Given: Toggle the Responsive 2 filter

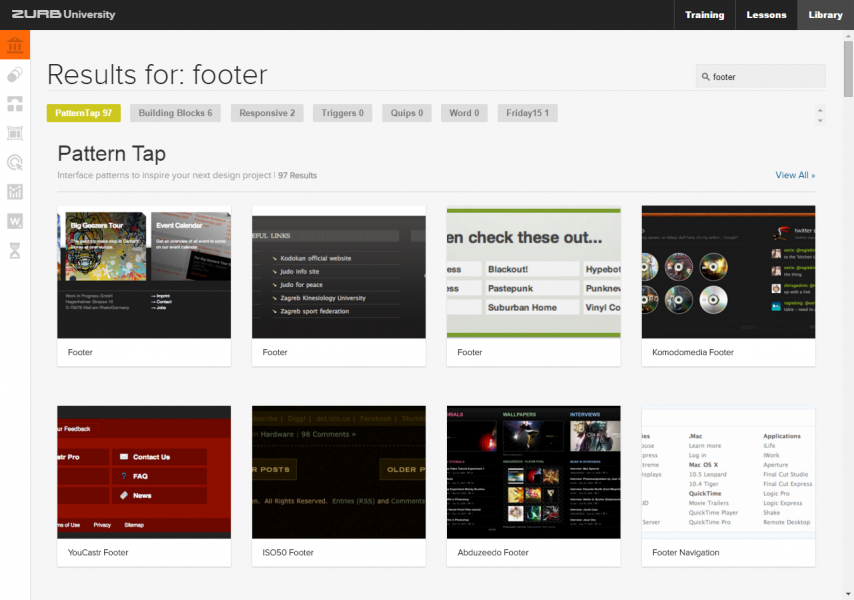Looking at the screenshot, I should [x=267, y=113].
